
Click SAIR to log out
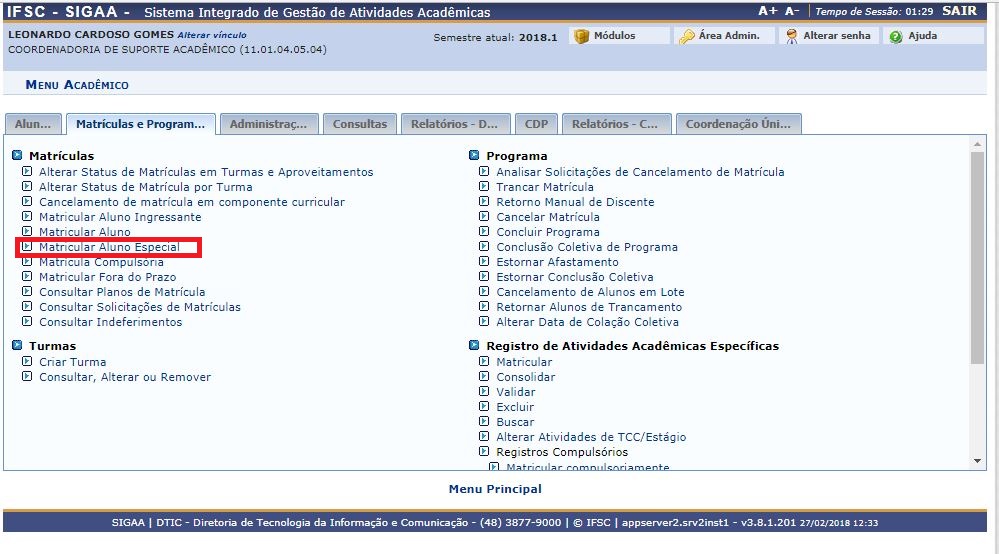[959, 11]
